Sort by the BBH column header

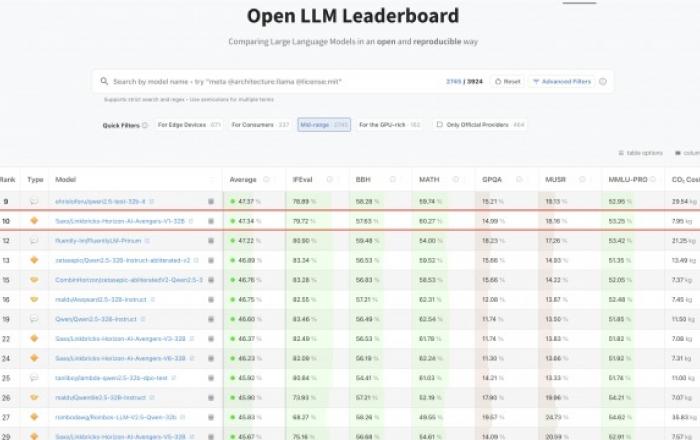pos(363,179)
